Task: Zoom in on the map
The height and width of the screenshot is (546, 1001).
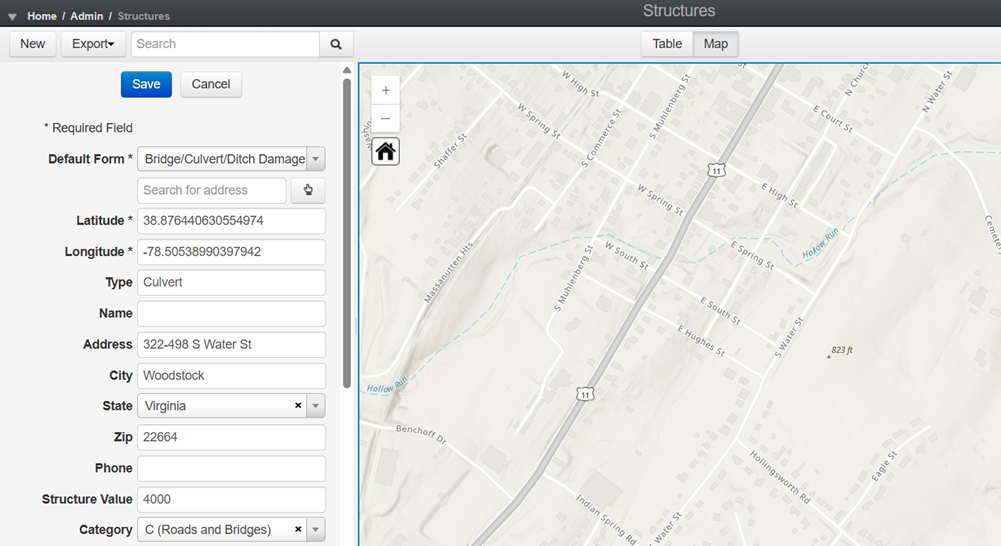Action: (x=386, y=91)
